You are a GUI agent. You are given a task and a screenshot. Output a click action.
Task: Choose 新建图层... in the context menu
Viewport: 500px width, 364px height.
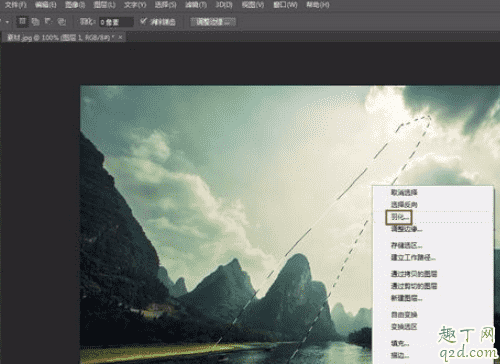[406, 298]
